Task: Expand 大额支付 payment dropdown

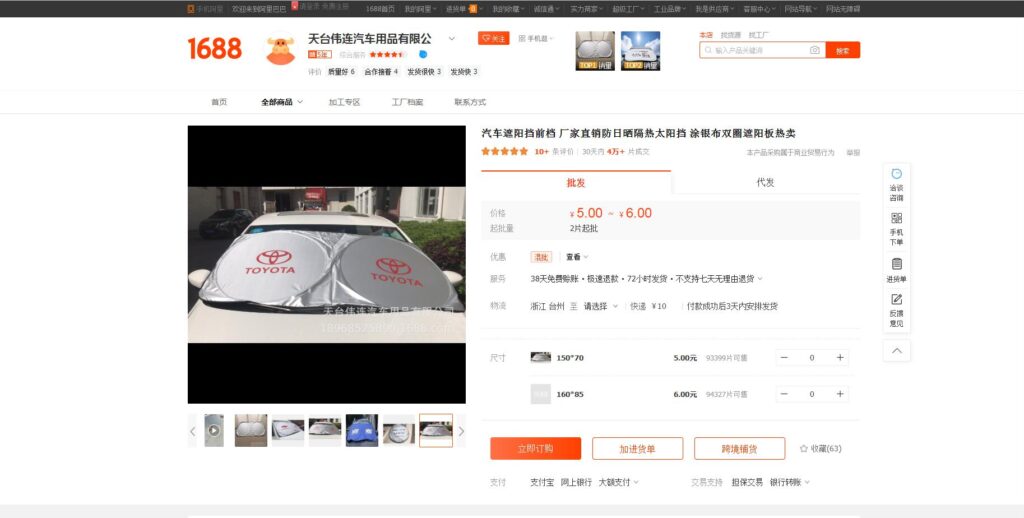Action: pyautogui.click(x=618, y=482)
